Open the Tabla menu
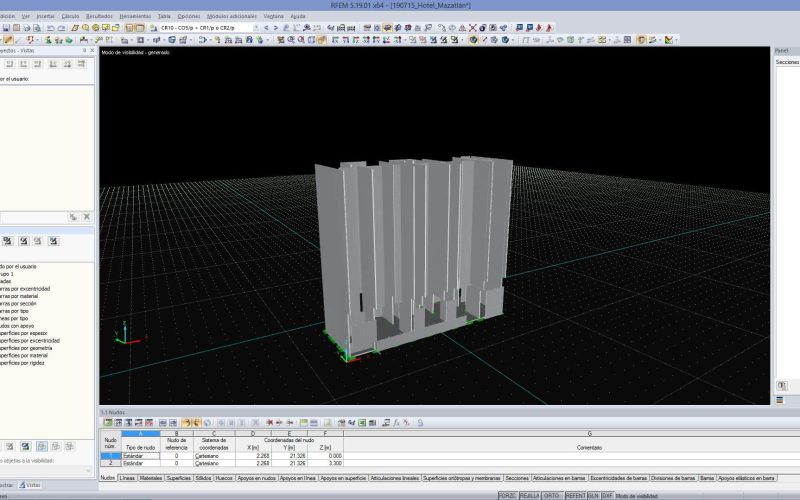 (x=164, y=16)
